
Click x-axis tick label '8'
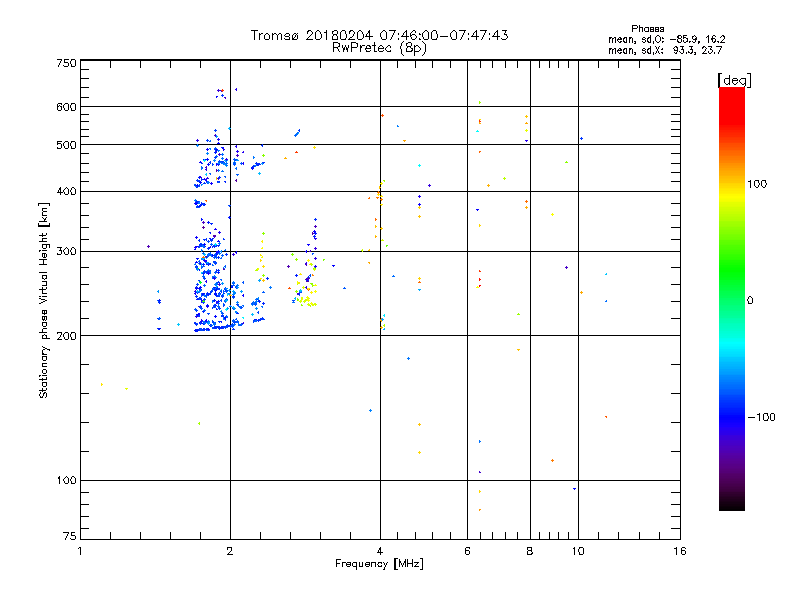point(530,551)
